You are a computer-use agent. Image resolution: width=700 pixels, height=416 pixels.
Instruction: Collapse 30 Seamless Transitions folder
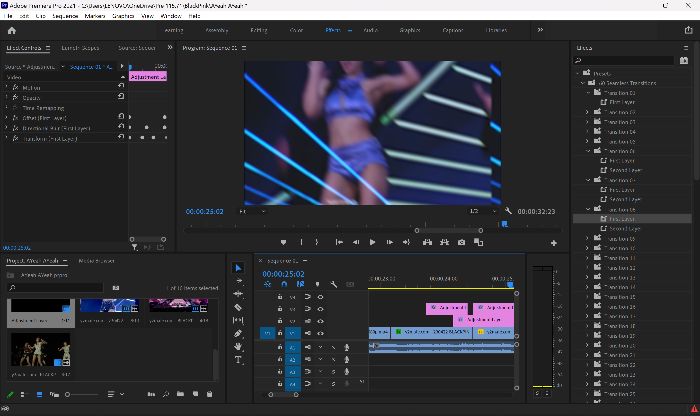[x=583, y=83]
